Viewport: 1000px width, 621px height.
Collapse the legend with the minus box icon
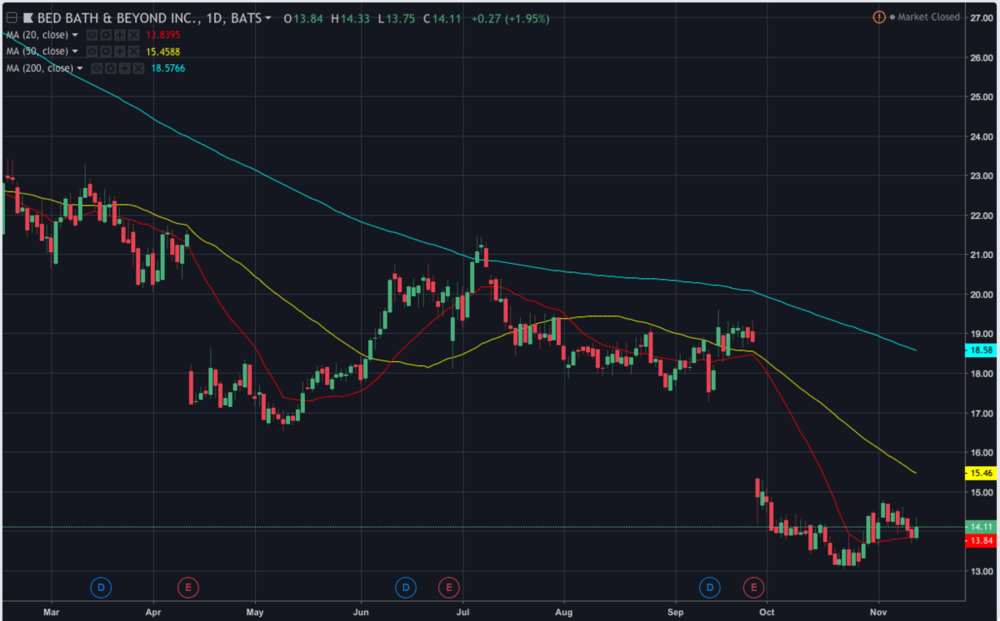(11, 18)
